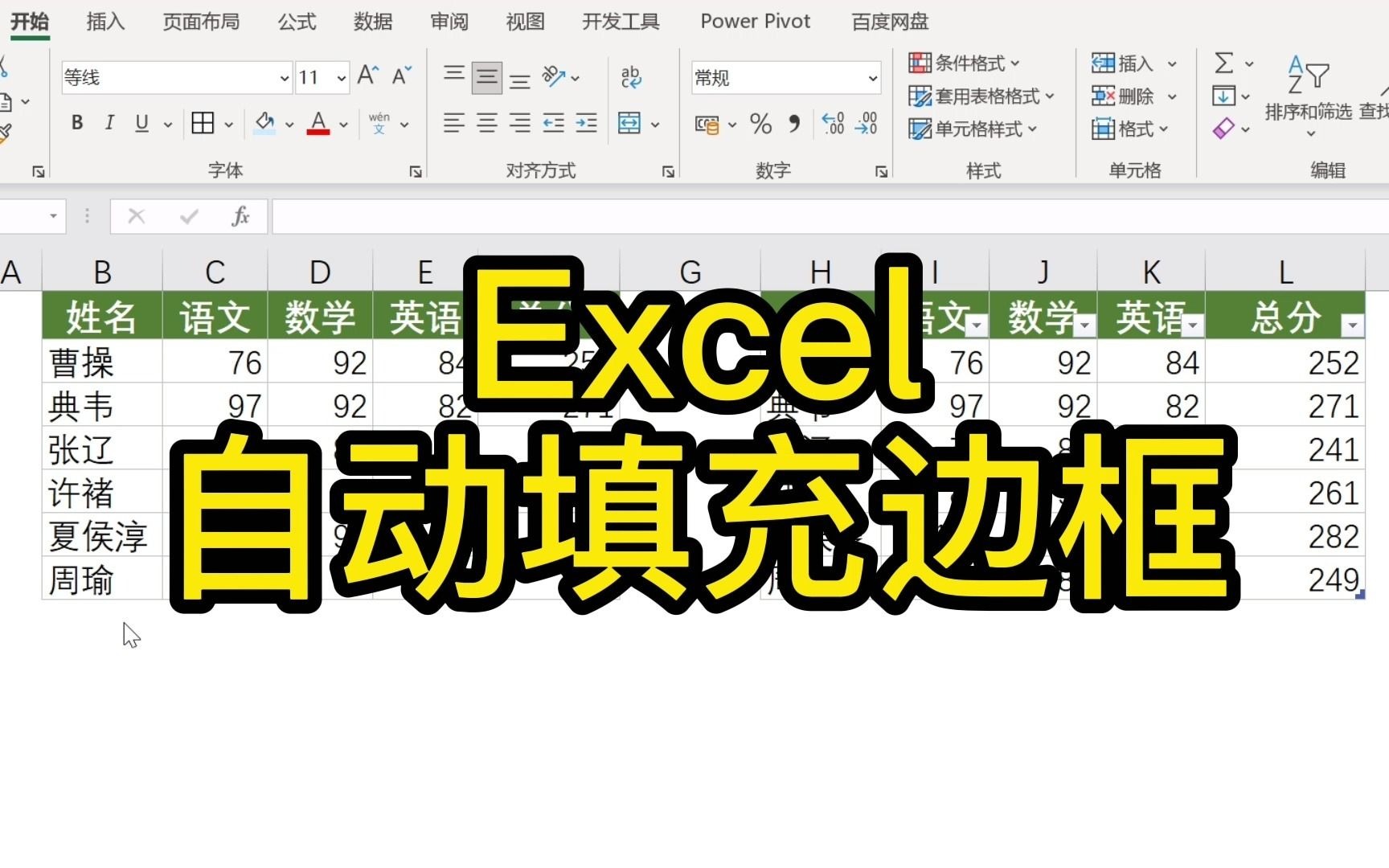Viewport: 1389px width, 868px height.
Task: Decrease font size button
Action: click(402, 76)
